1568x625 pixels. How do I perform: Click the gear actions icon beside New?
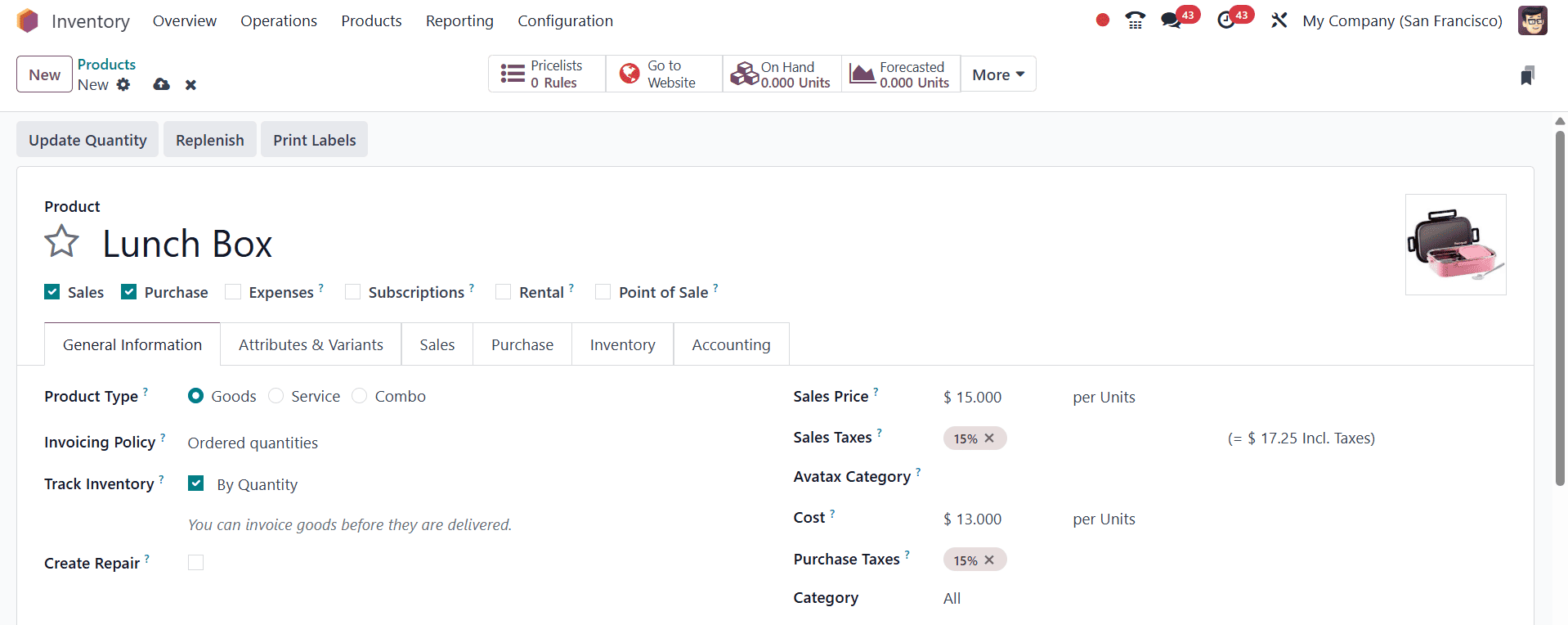click(123, 84)
